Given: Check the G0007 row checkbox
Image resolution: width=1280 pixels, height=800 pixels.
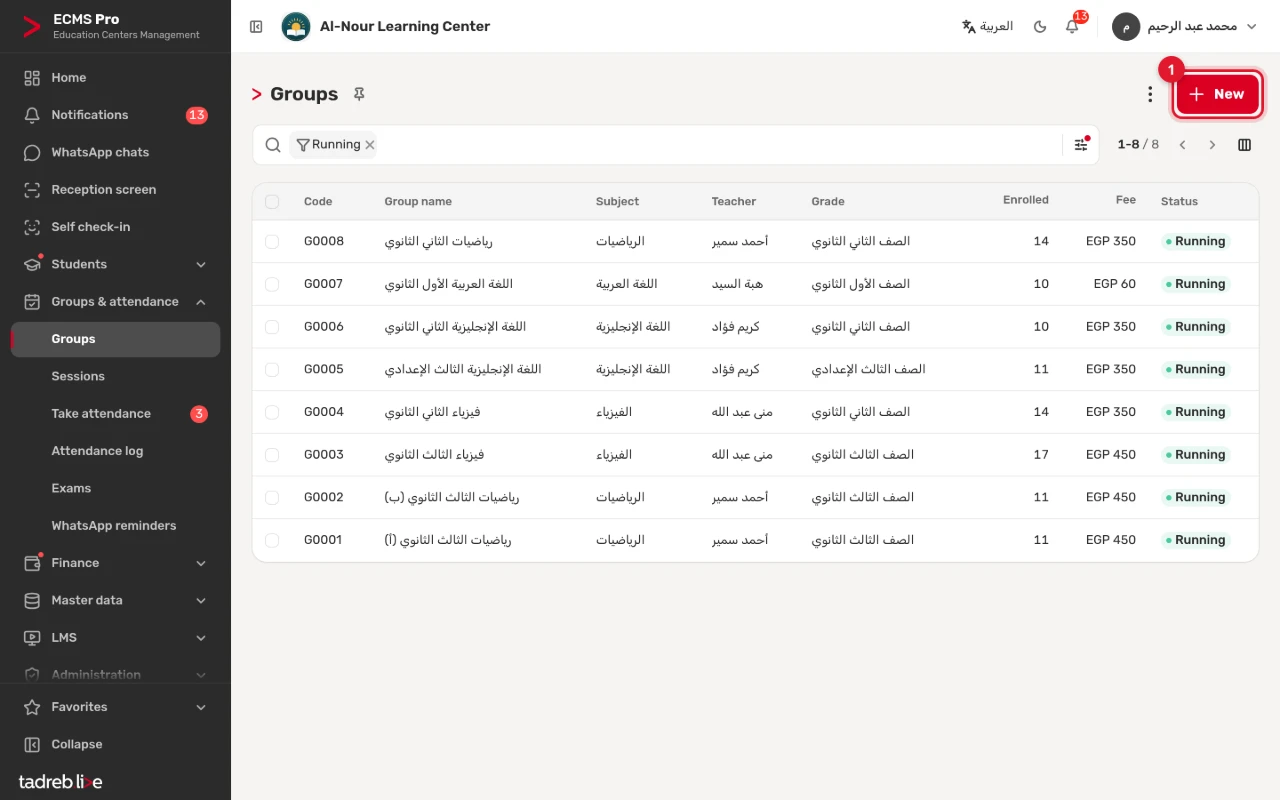Looking at the screenshot, I should [x=272, y=284].
